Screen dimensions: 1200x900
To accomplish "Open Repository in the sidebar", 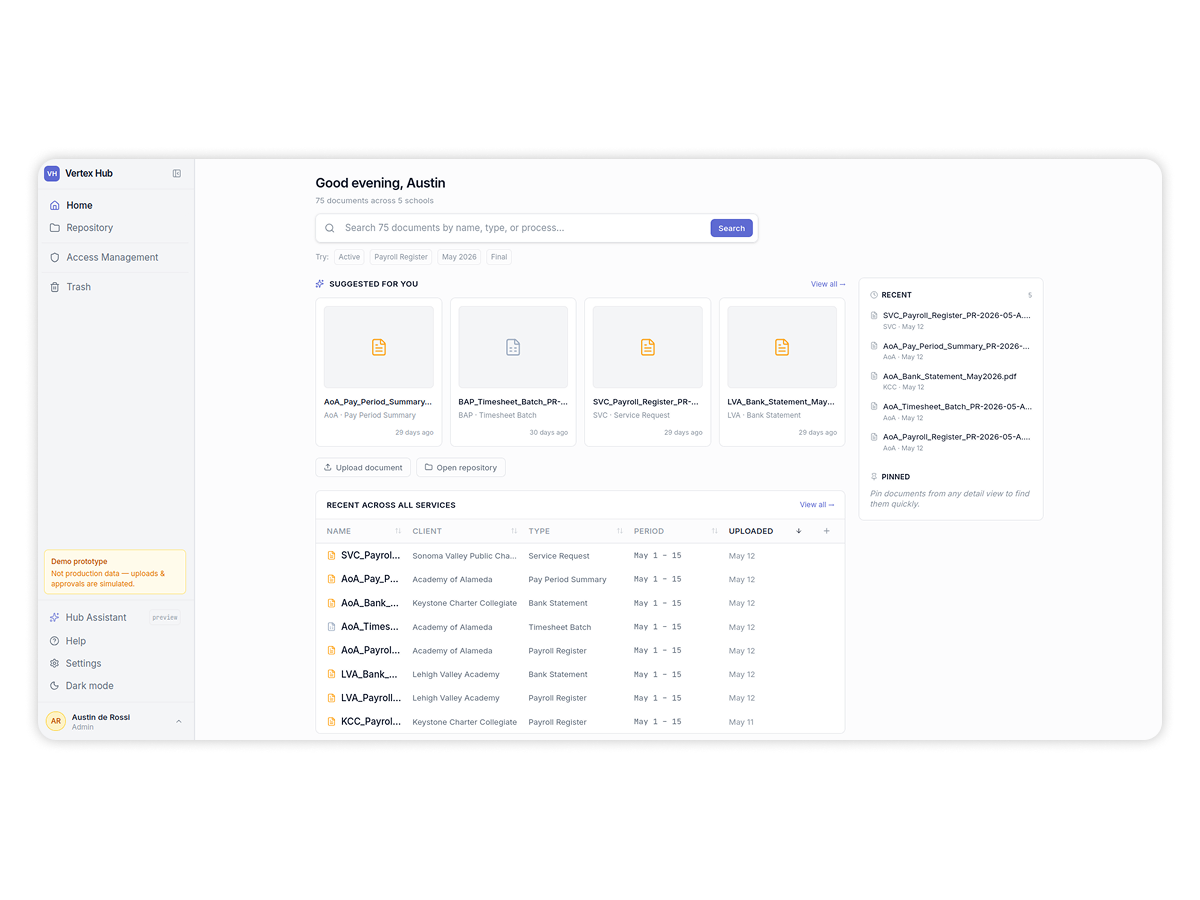I will [x=116, y=228].
